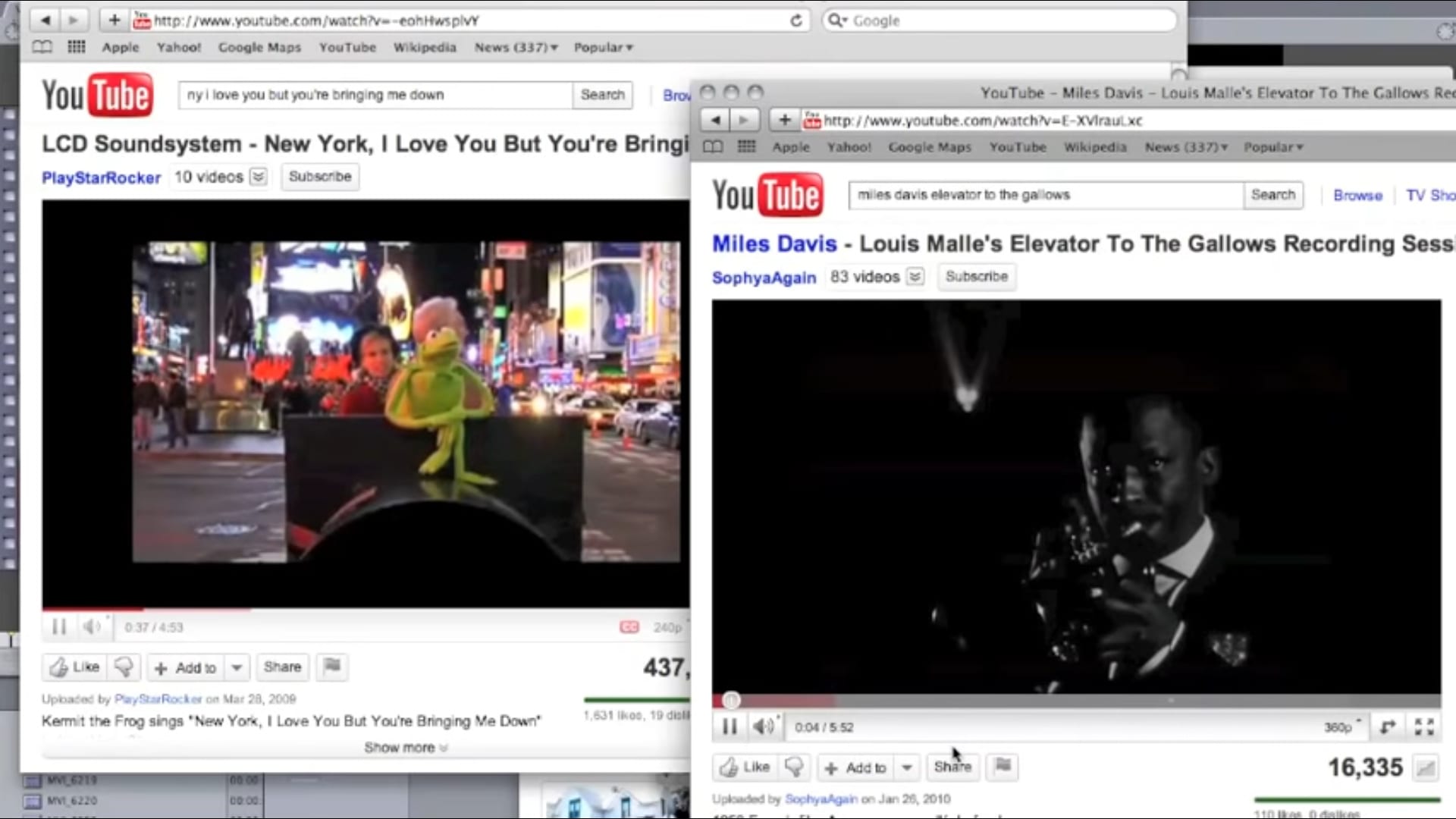1456x819 pixels.
Task: Go forward in the Miles Davis browser window
Action: click(743, 120)
